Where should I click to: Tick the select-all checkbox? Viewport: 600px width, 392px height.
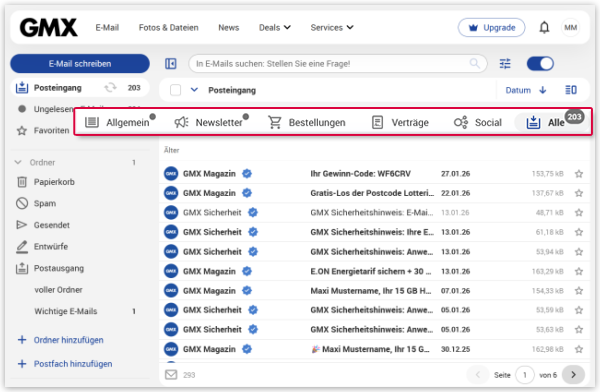coord(175,90)
